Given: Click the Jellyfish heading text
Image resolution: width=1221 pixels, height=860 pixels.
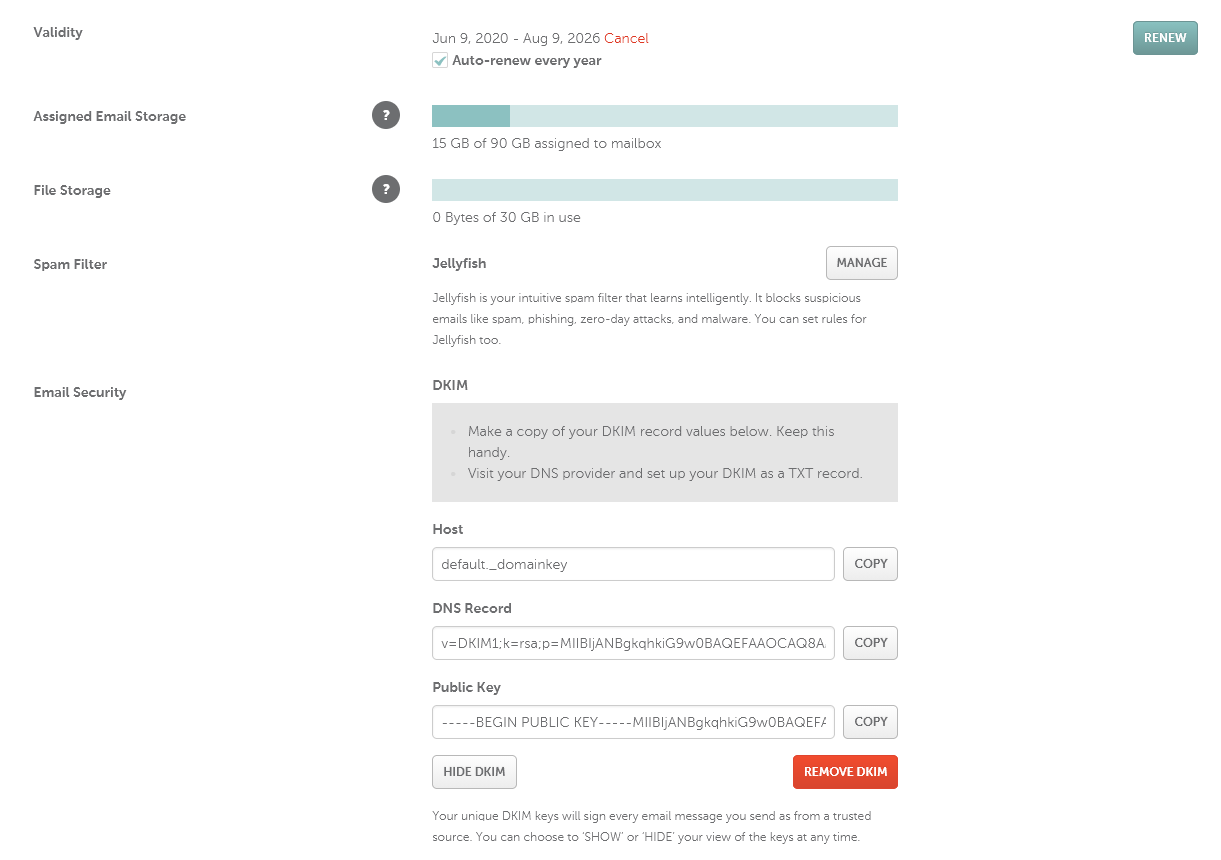Looking at the screenshot, I should coord(459,263).
